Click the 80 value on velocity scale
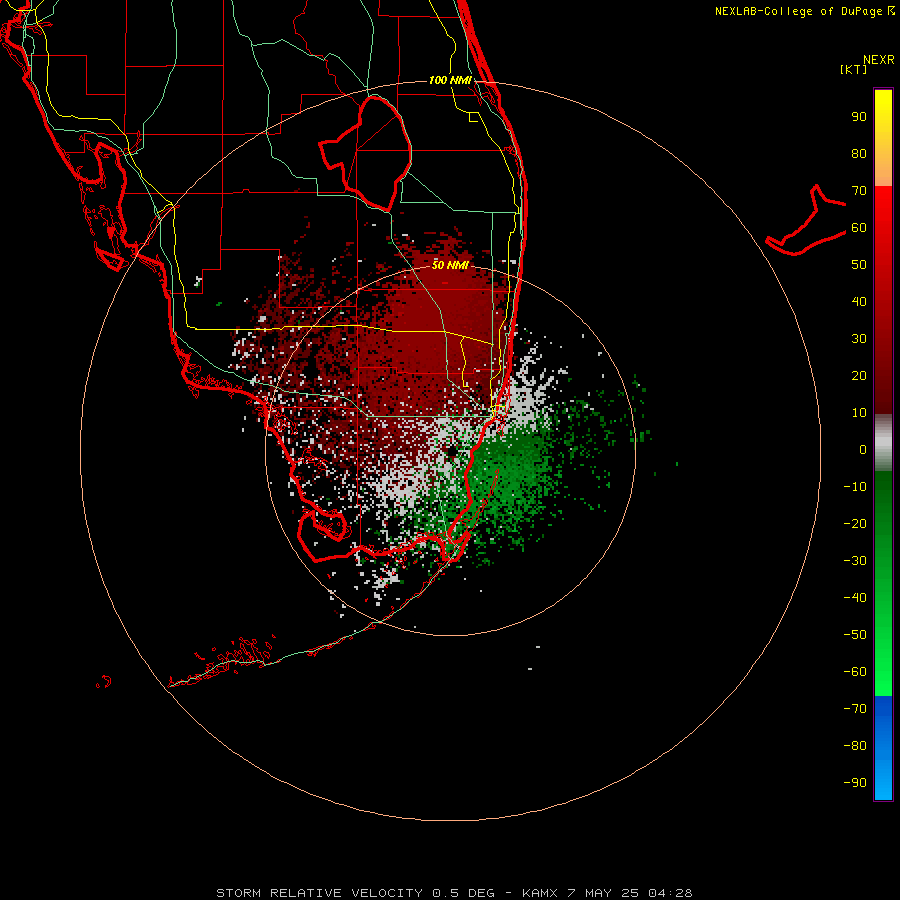The image size is (900, 900). (x=859, y=154)
